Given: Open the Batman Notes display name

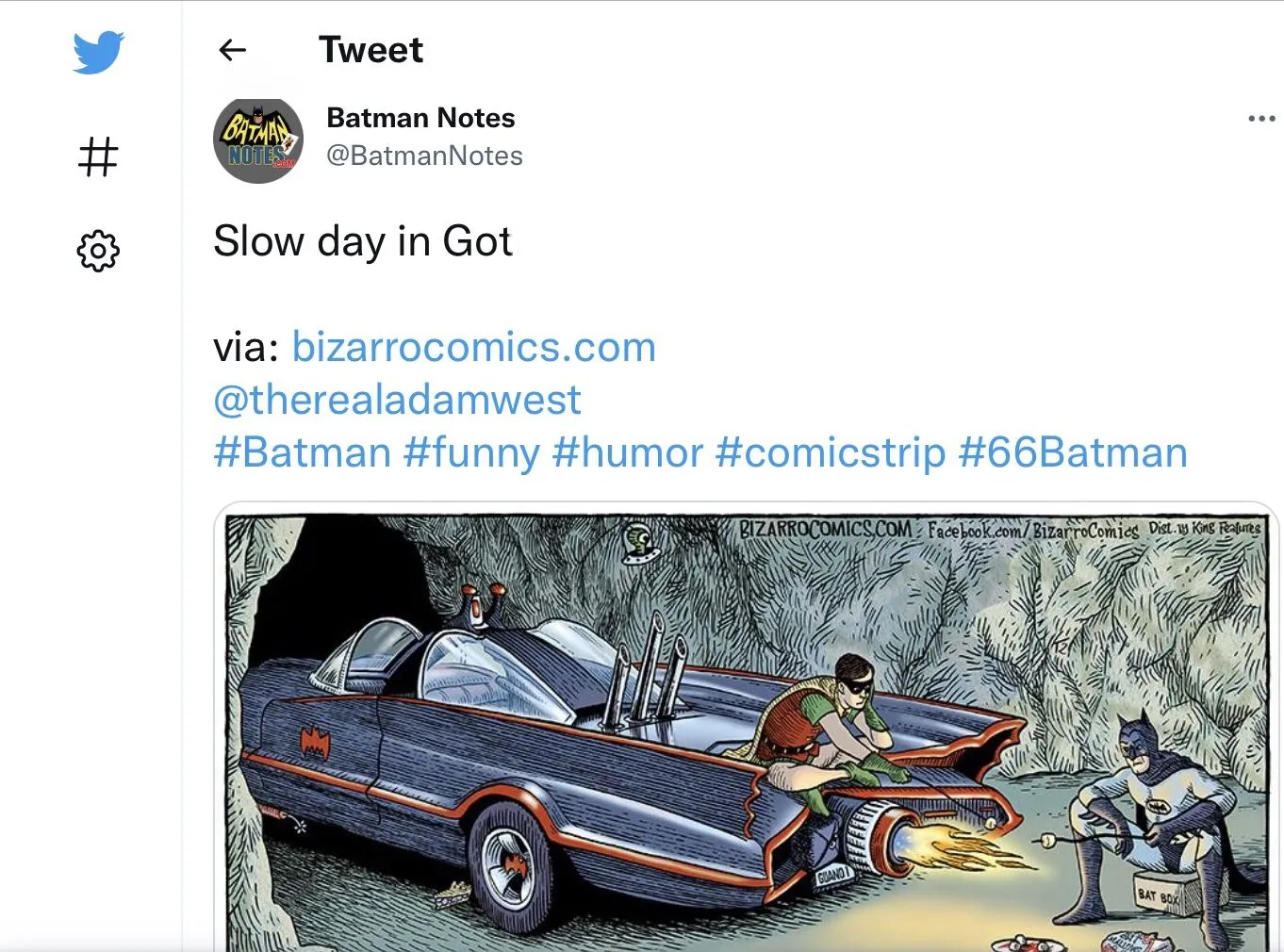Looking at the screenshot, I should click(x=420, y=118).
